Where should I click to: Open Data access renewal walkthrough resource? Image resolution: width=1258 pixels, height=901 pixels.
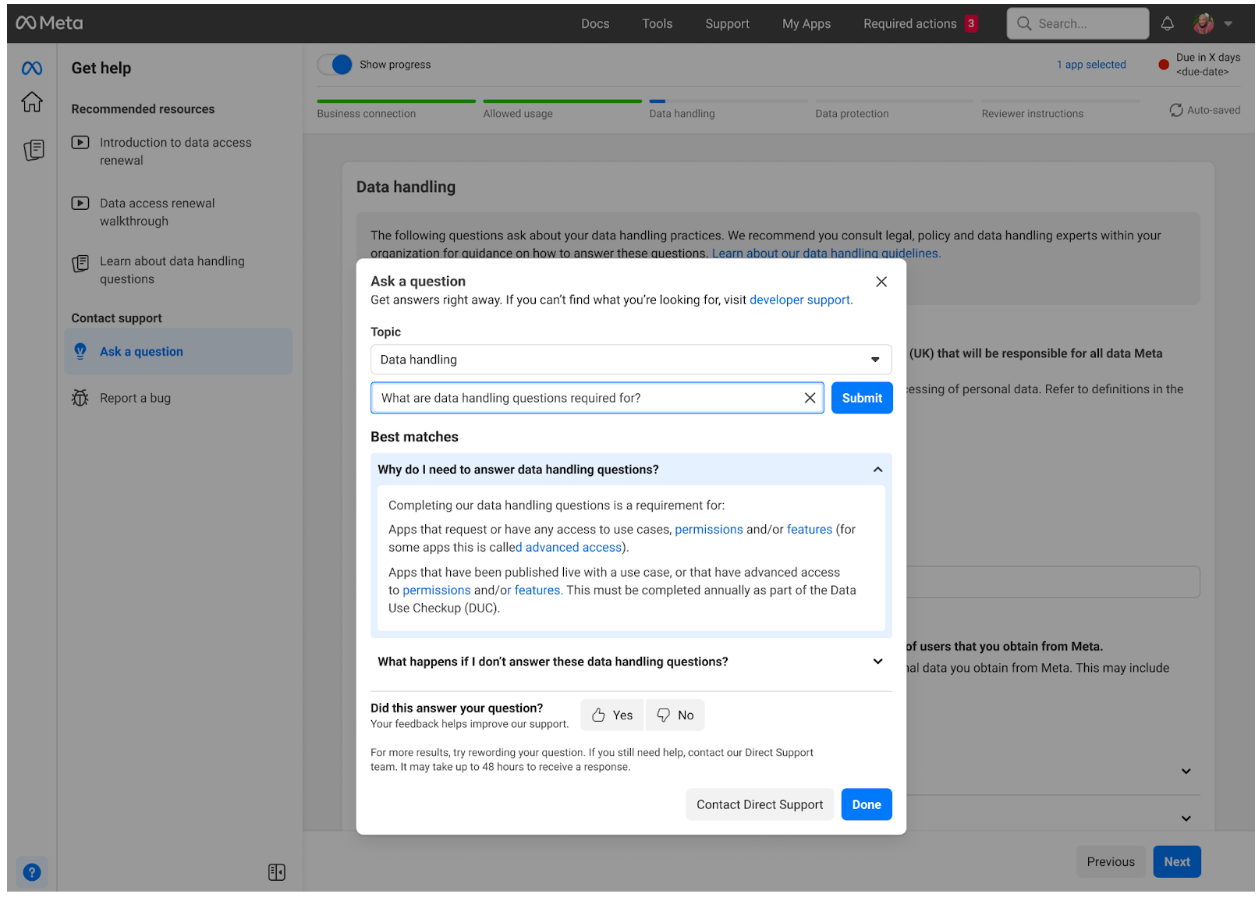[157, 212]
